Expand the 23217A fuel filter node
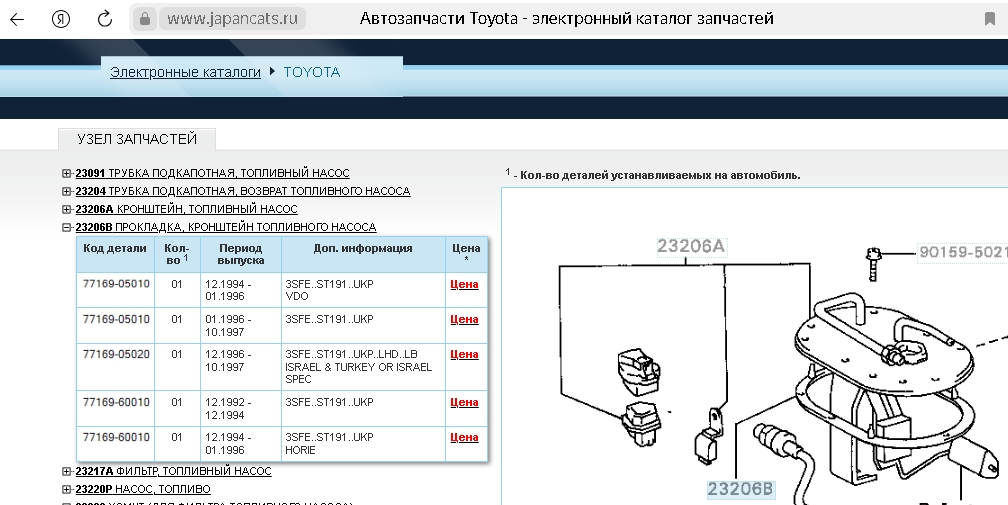Image resolution: width=1008 pixels, height=505 pixels. coord(67,471)
